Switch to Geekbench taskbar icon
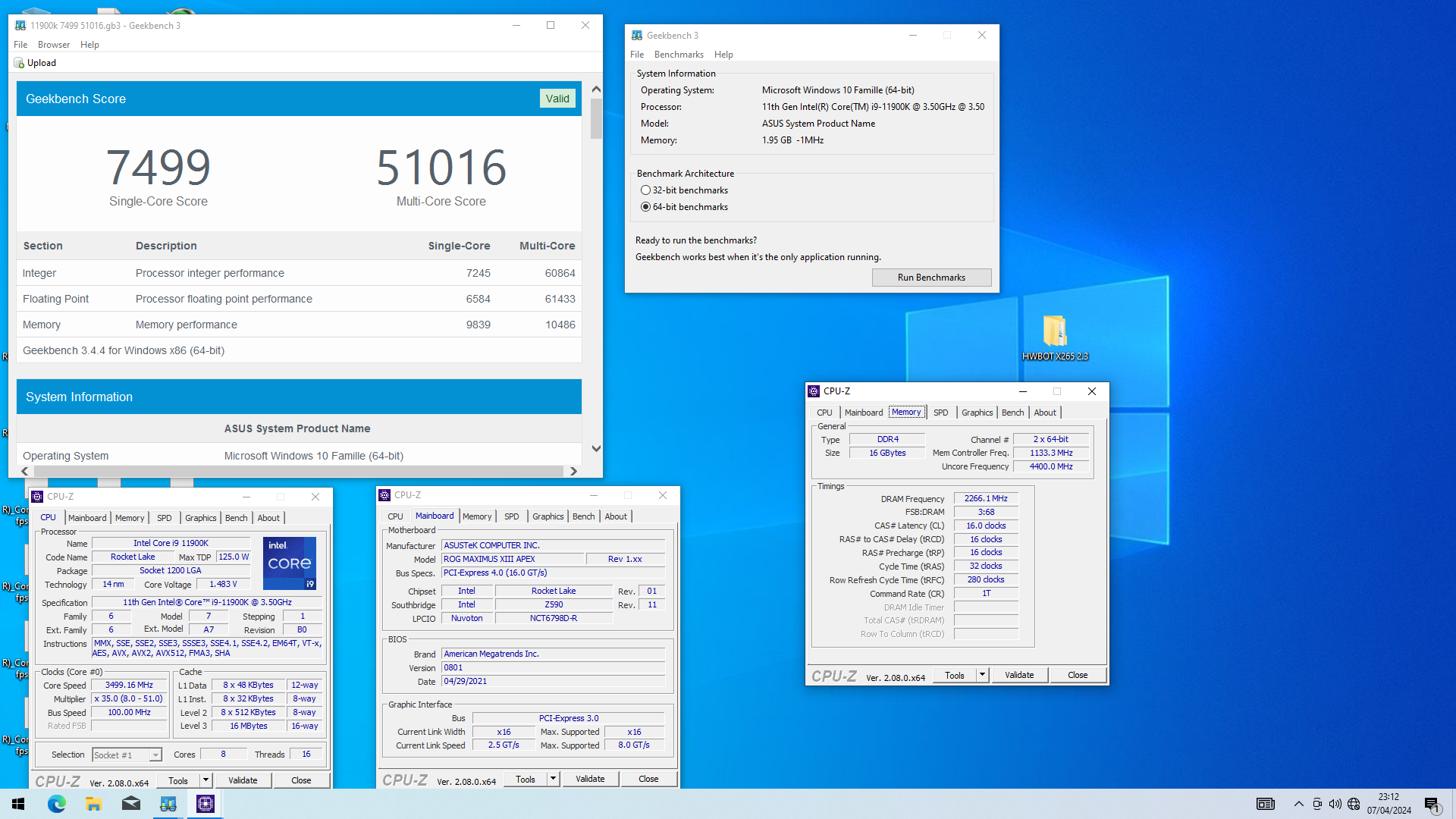1456x819 pixels. 168,804
